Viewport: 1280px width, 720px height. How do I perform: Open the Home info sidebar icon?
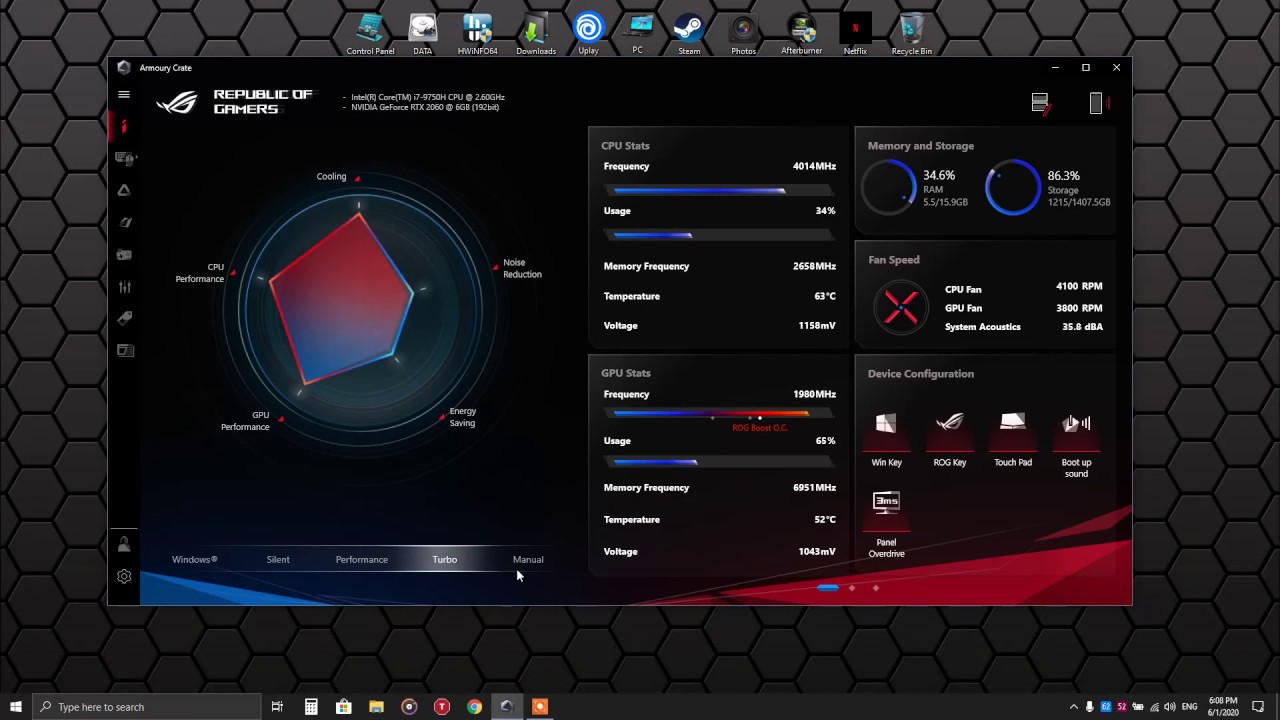pos(124,126)
